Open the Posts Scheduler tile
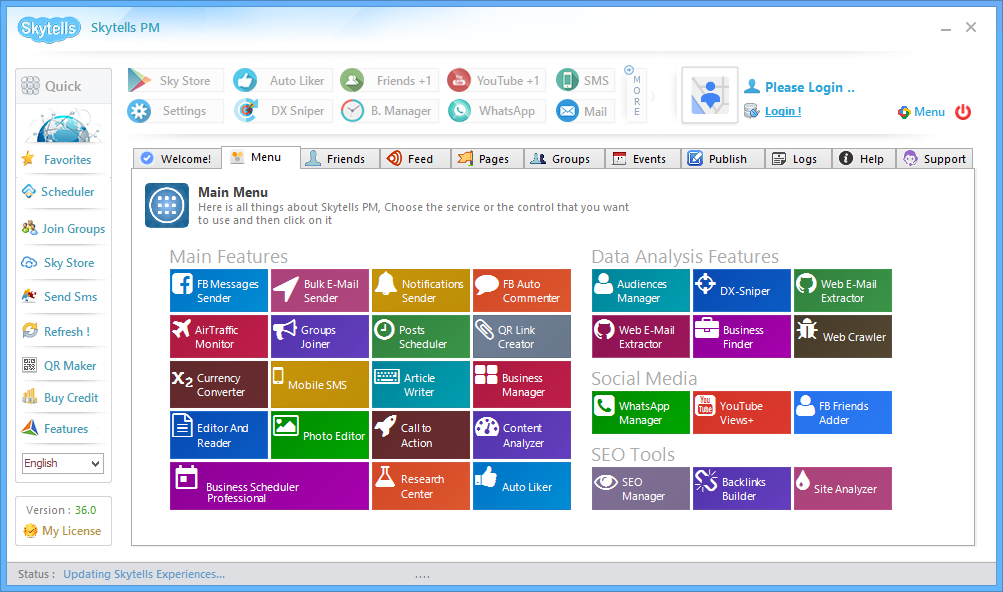The image size is (1003, 592). click(421, 337)
